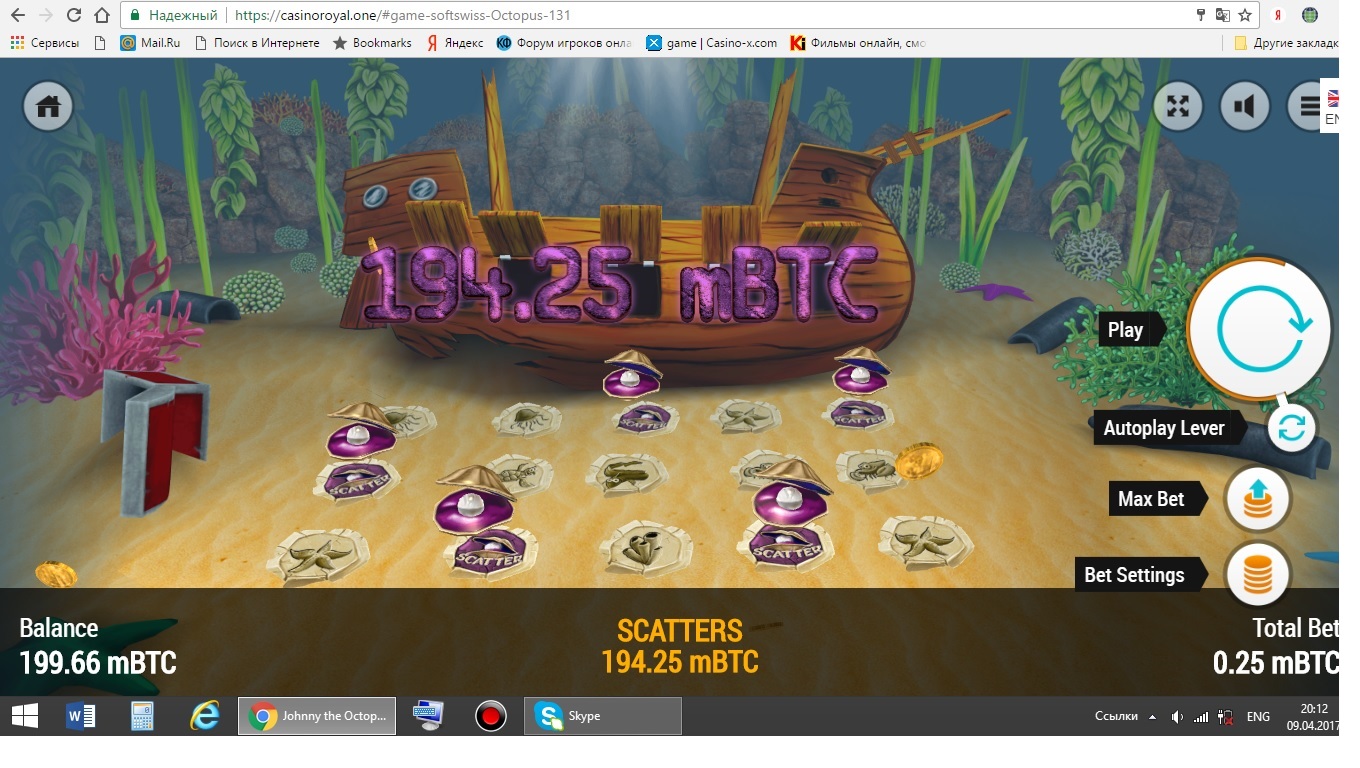
Task: Change the ENG input language
Action: coord(1258,716)
